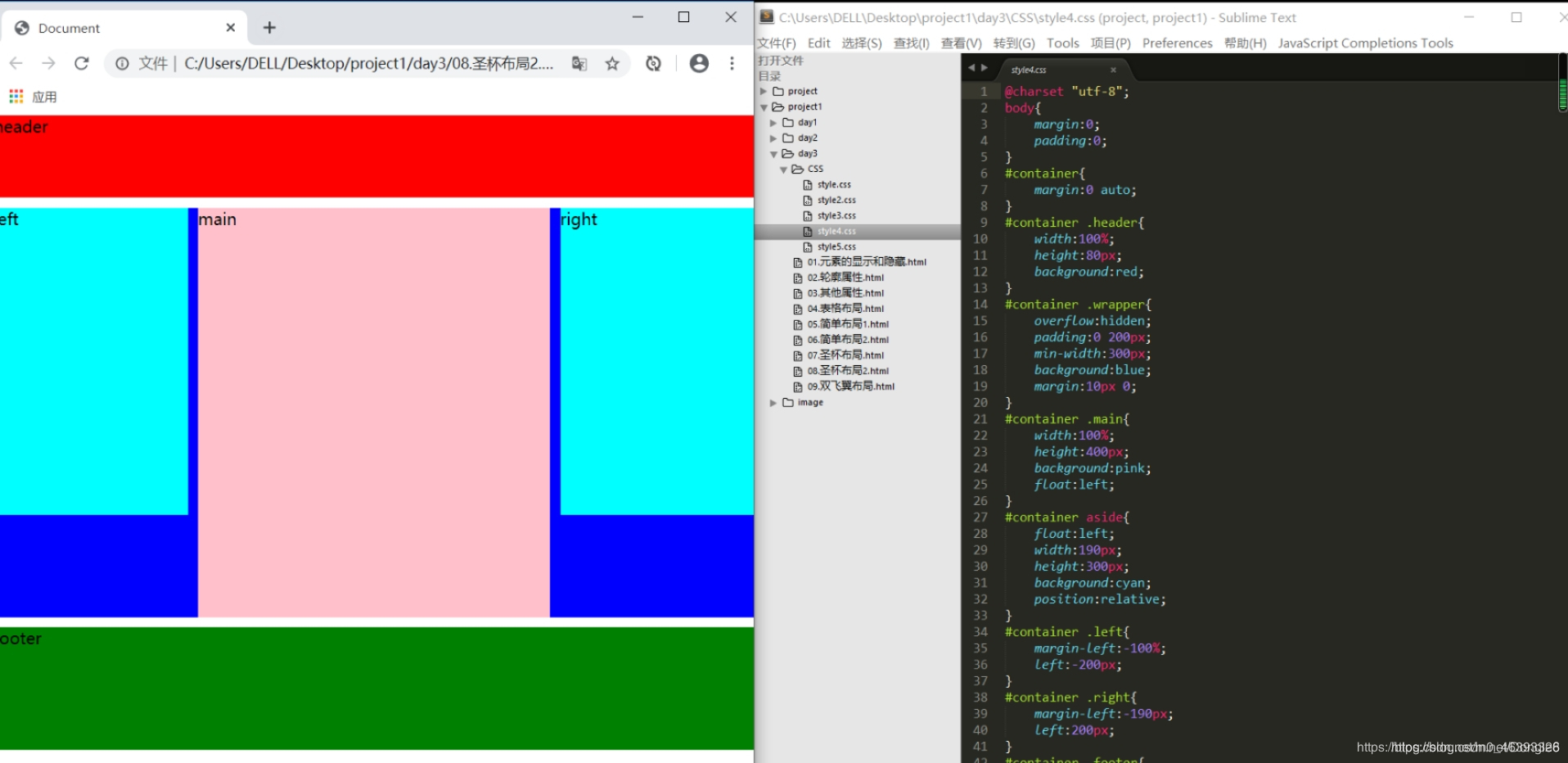Click the '#container .wrapper{' code line

pos(1079,305)
